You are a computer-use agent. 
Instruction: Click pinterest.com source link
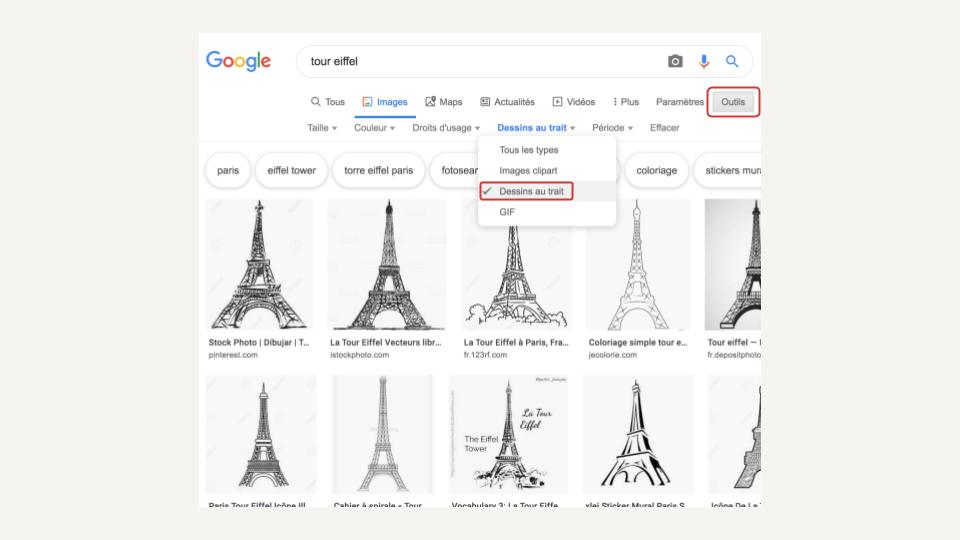pos(233,354)
